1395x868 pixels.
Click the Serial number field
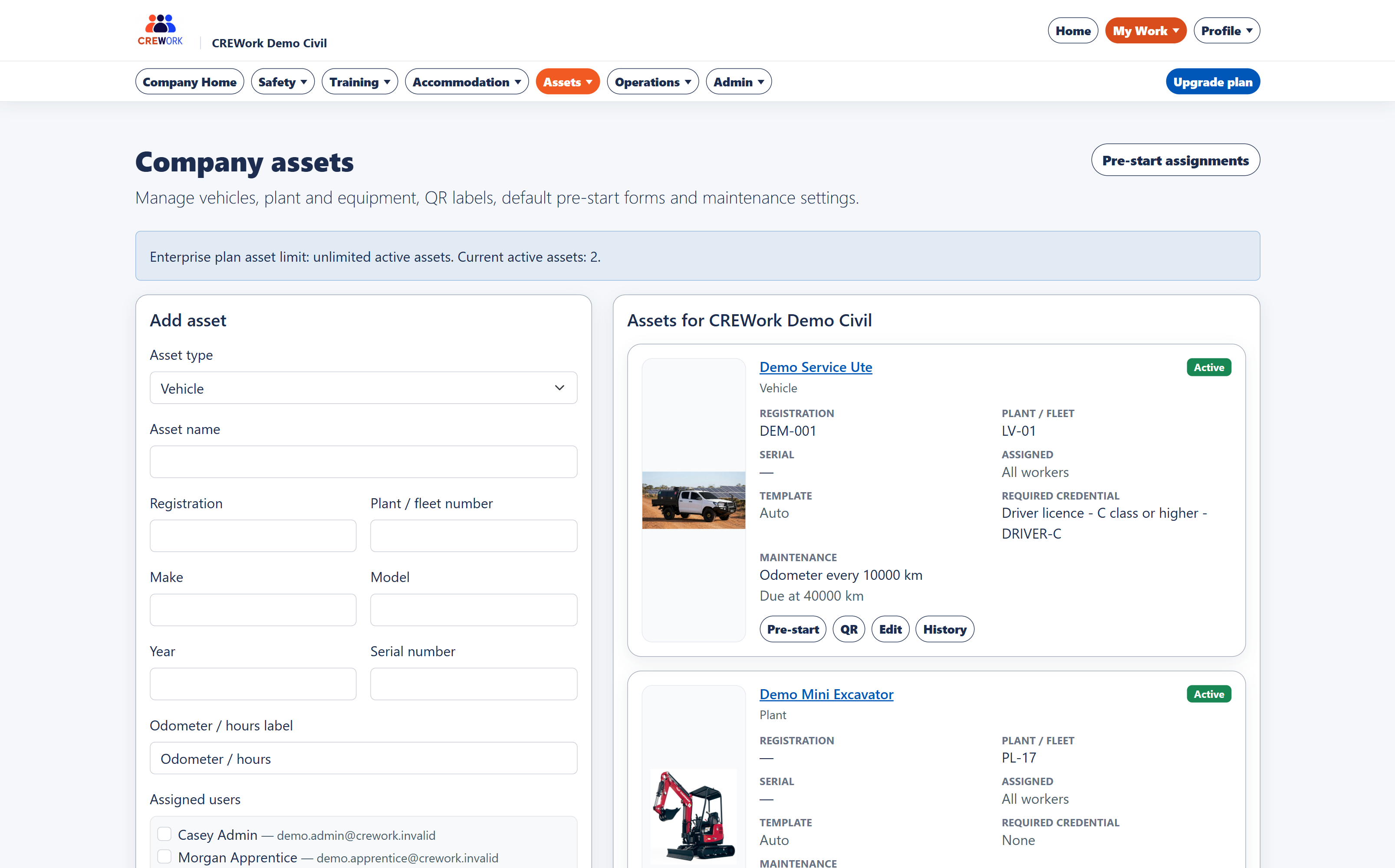(x=474, y=684)
